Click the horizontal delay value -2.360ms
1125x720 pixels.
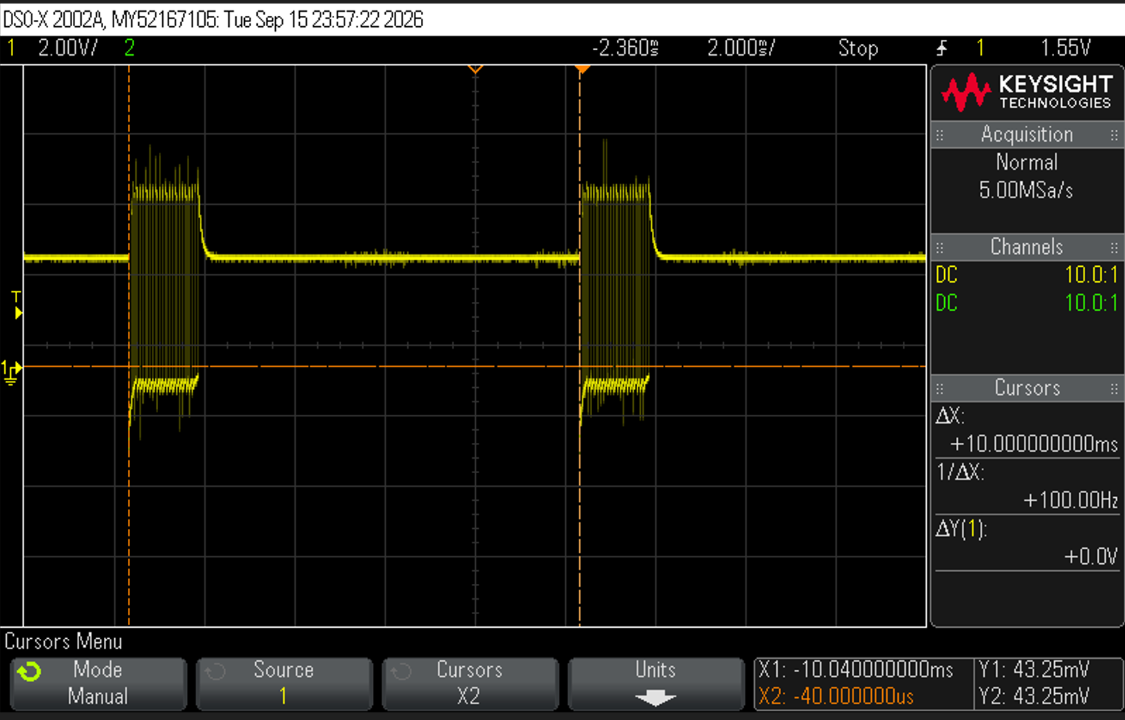625,48
